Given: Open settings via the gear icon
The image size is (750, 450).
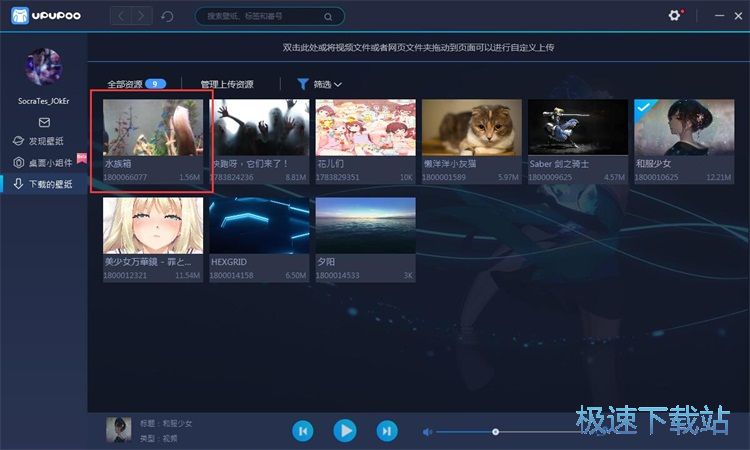Looking at the screenshot, I should (674, 16).
